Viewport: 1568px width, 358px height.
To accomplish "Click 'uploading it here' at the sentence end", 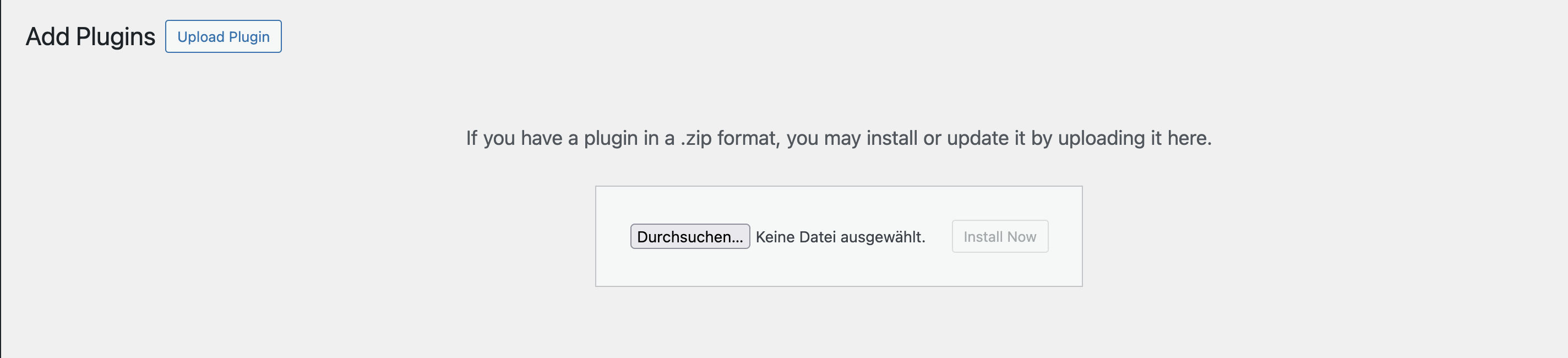I will [1134, 138].
